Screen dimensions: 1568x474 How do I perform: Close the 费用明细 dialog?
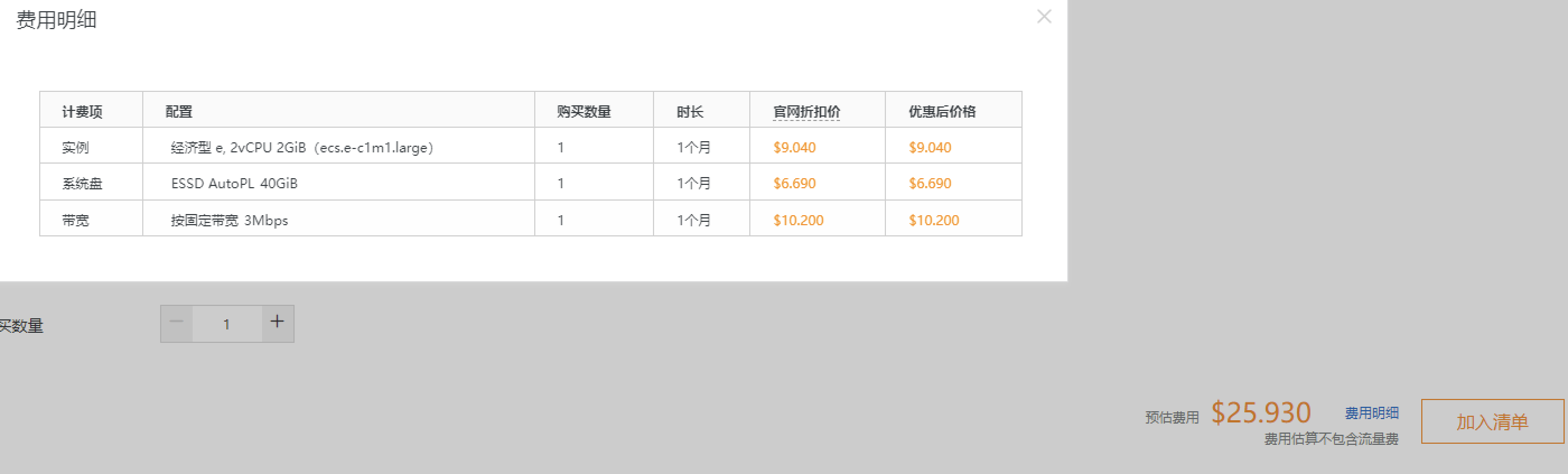pos(1044,16)
